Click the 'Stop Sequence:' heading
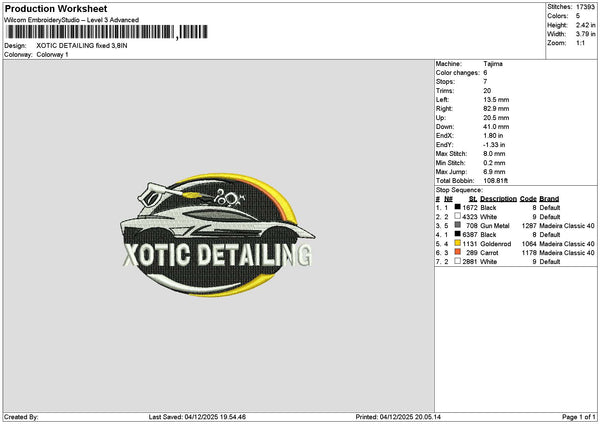This screenshot has height=424, width=600. pyautogui.click(x=459, y=190)
